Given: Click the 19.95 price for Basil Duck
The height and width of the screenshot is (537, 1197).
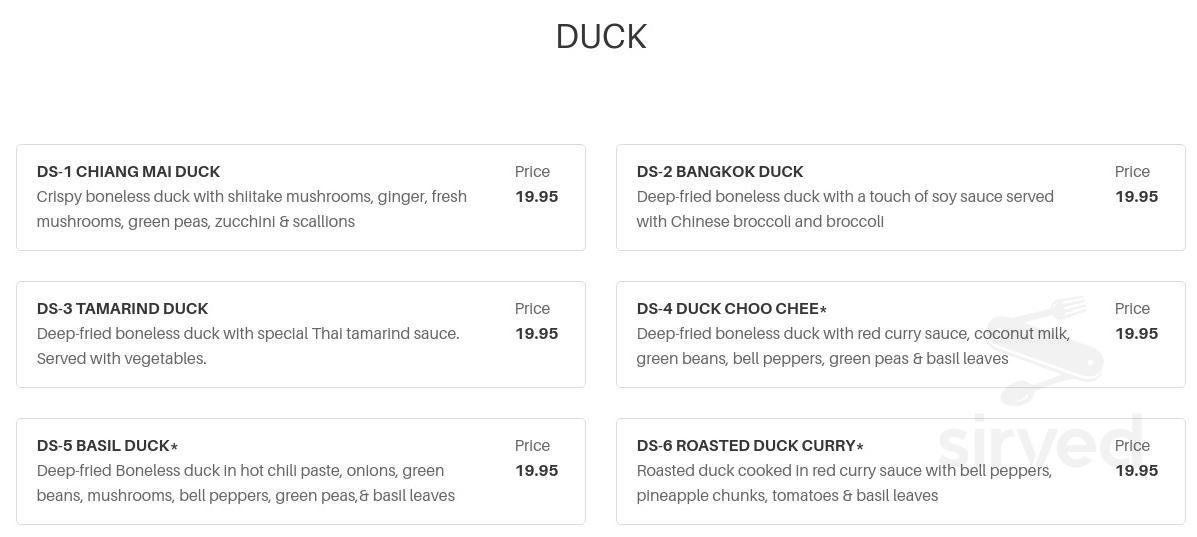Looking at the screenshot, I should click(537, 471).
